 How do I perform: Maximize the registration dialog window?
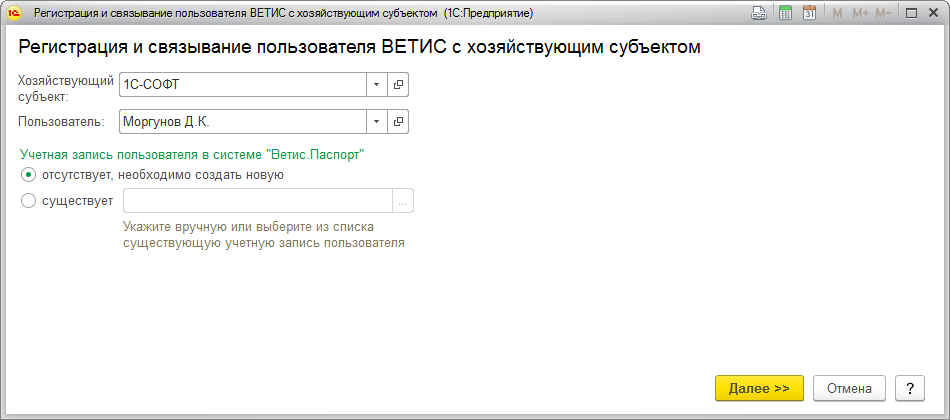911,13
